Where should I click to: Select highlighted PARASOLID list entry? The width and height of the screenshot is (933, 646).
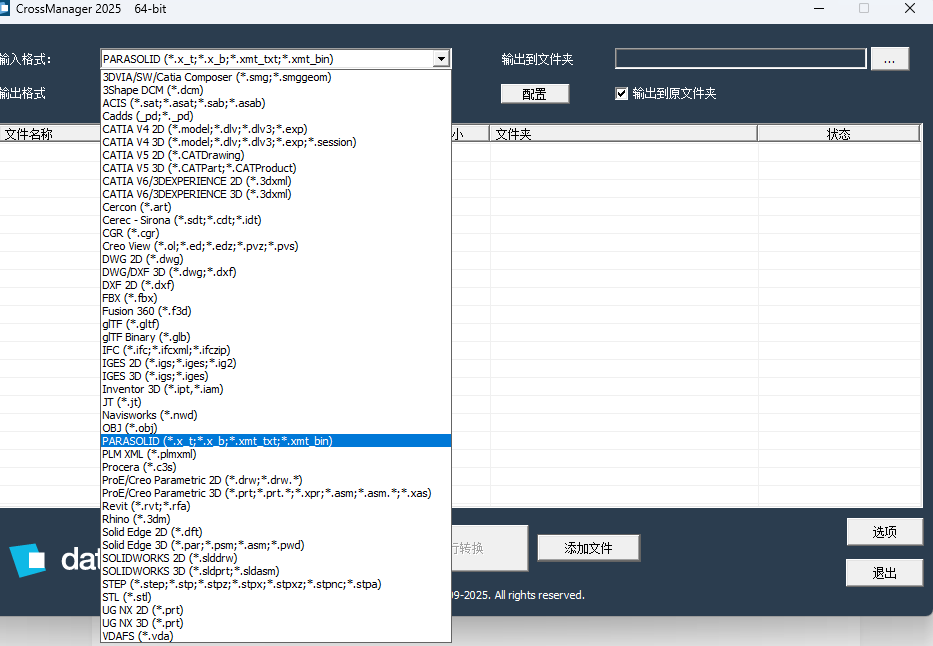(276, 441)
